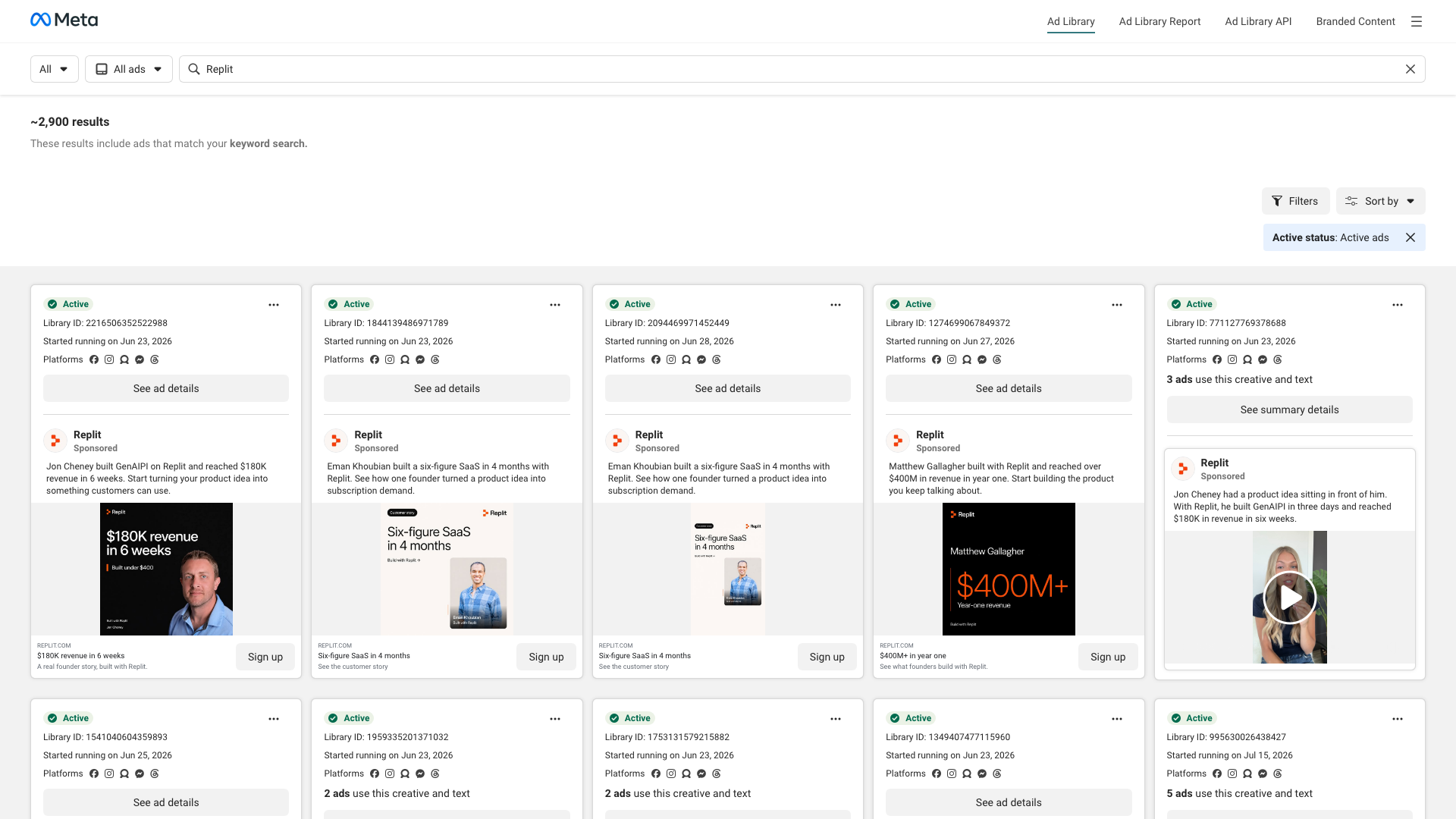
Task: Click Messenger platform icon on ad 2094469971452449
Action: [701, 359]
